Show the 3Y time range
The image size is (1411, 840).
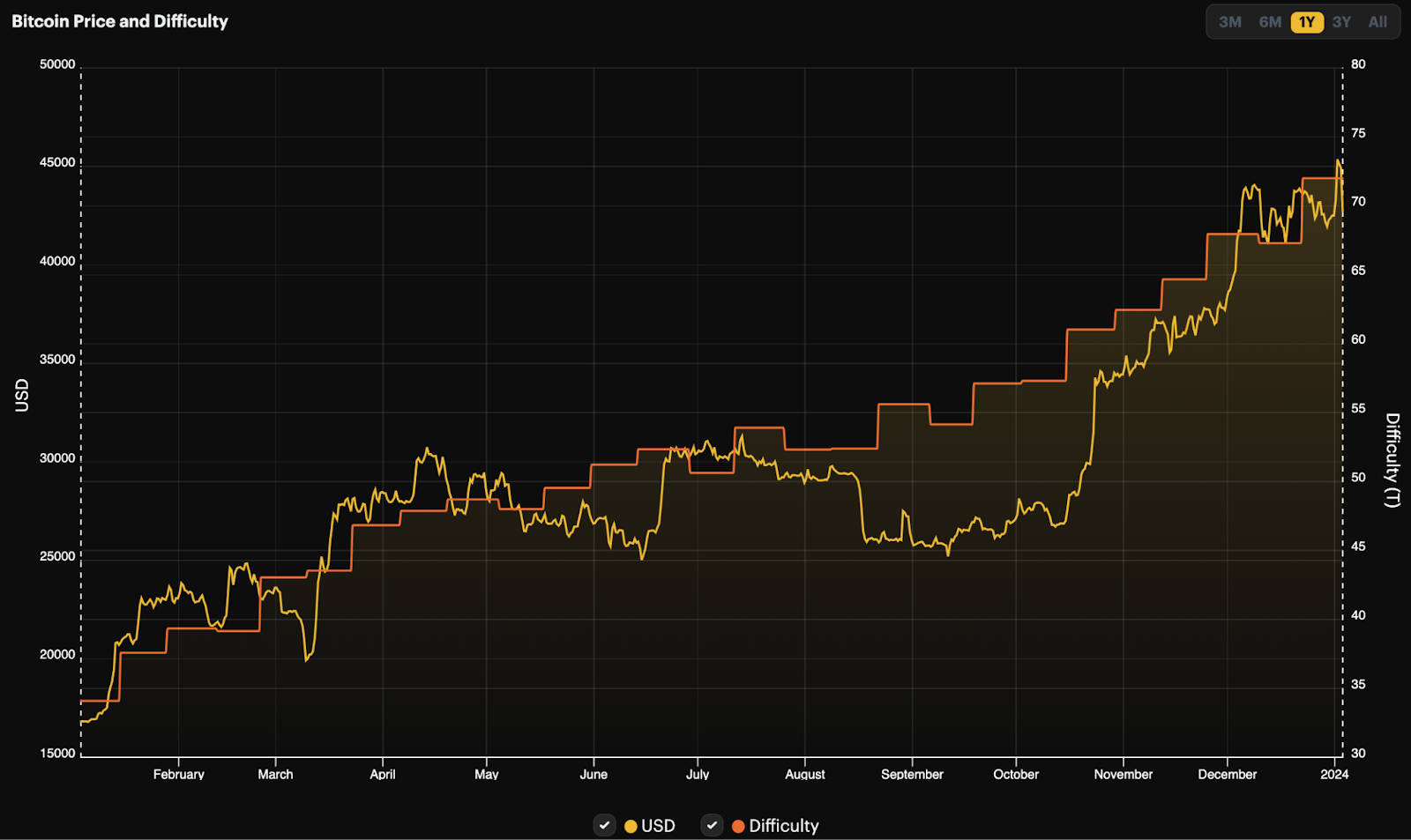click(1341, 22)
